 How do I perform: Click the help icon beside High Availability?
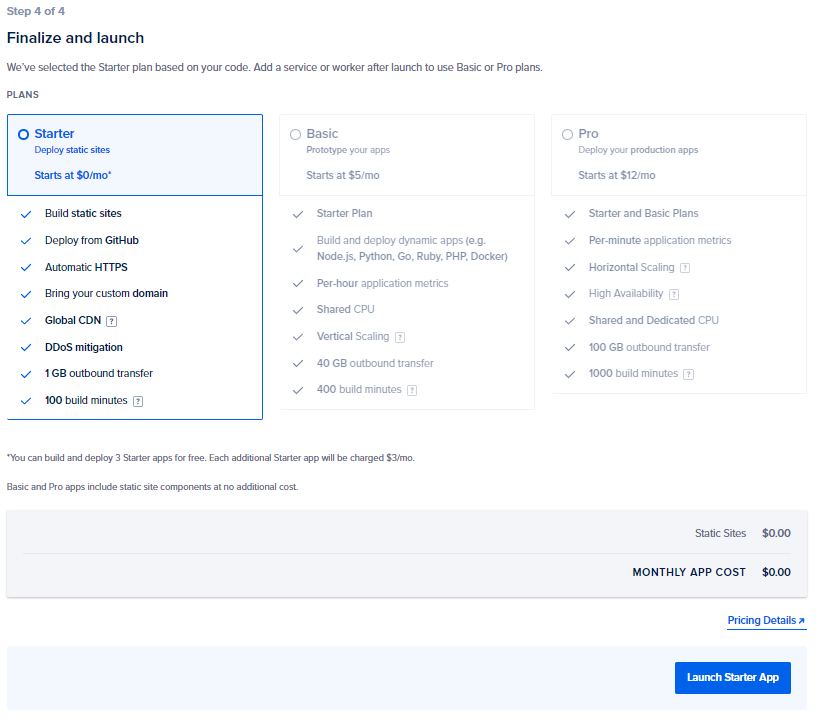674,294
